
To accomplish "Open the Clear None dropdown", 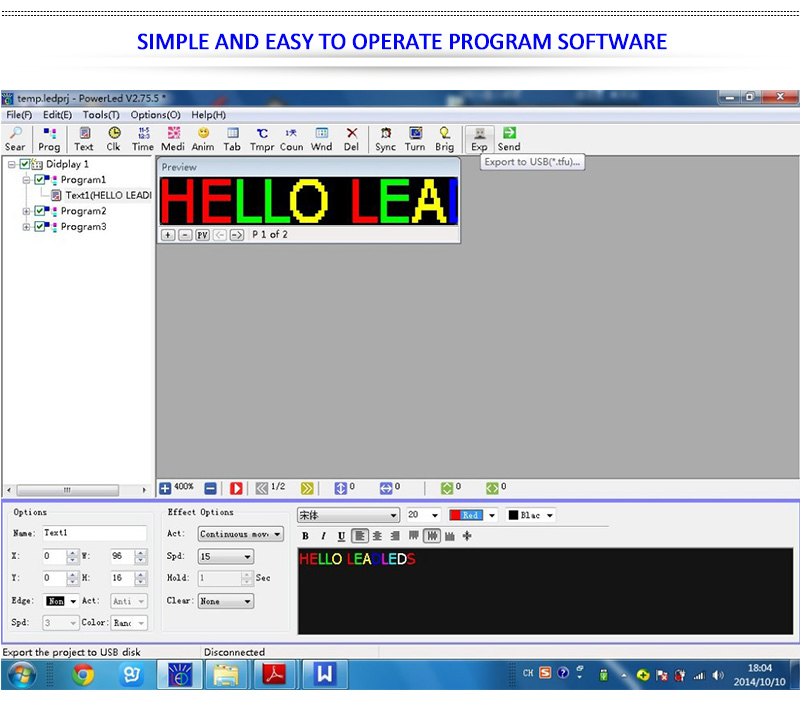I will [247, 601].
